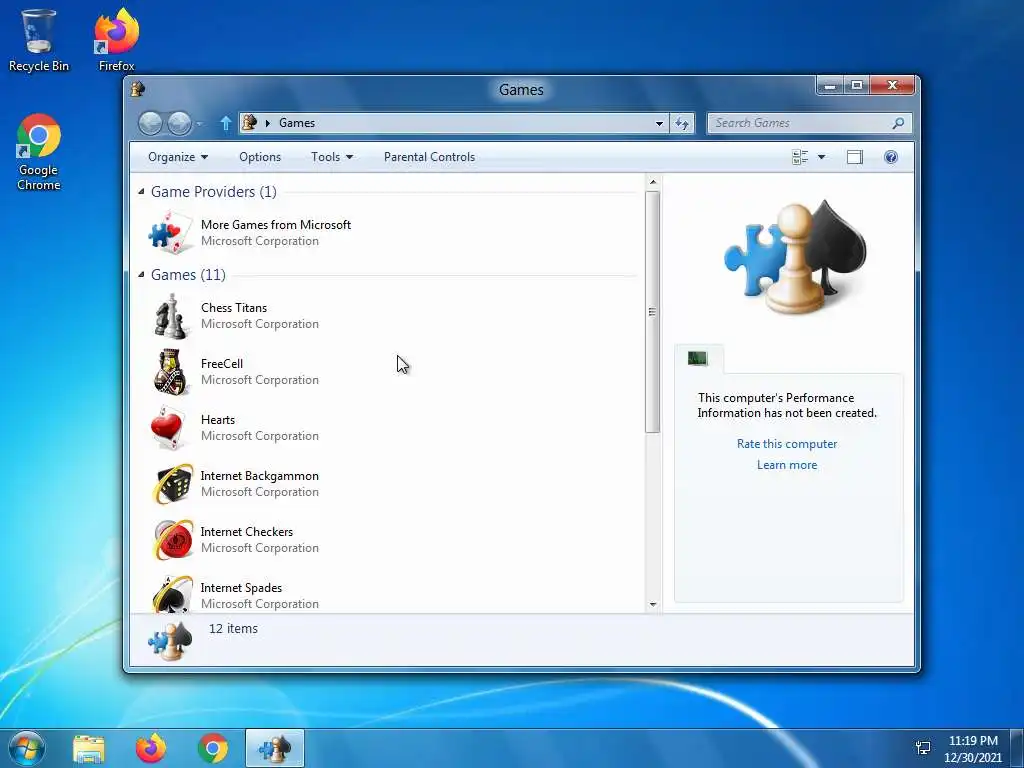Select More Games from Microsoft icon
This screenshot has height=768, width=1024.
(x=170, y=232)
